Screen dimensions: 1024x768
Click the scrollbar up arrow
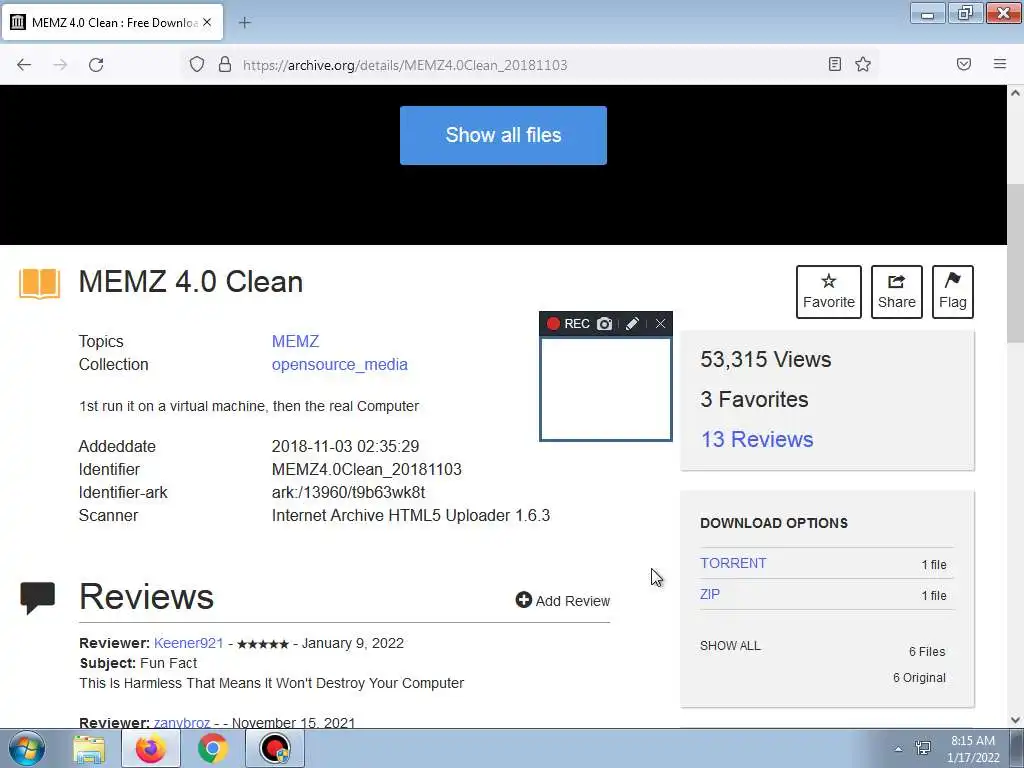[x=1015, y=93]
